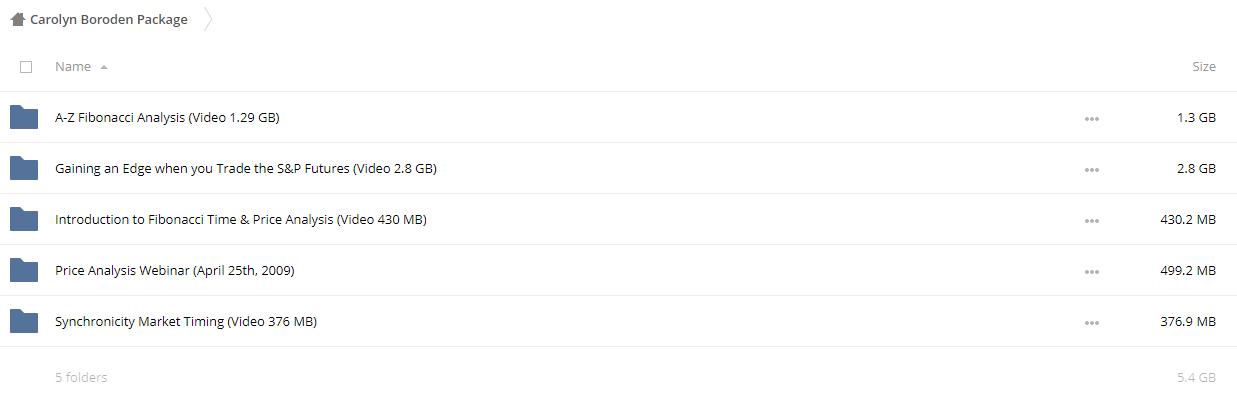This screenshot has width=1237, height=405.
Task: Show actions menu for Introduction to Fibonacci folder
Action: point(1091,220)
